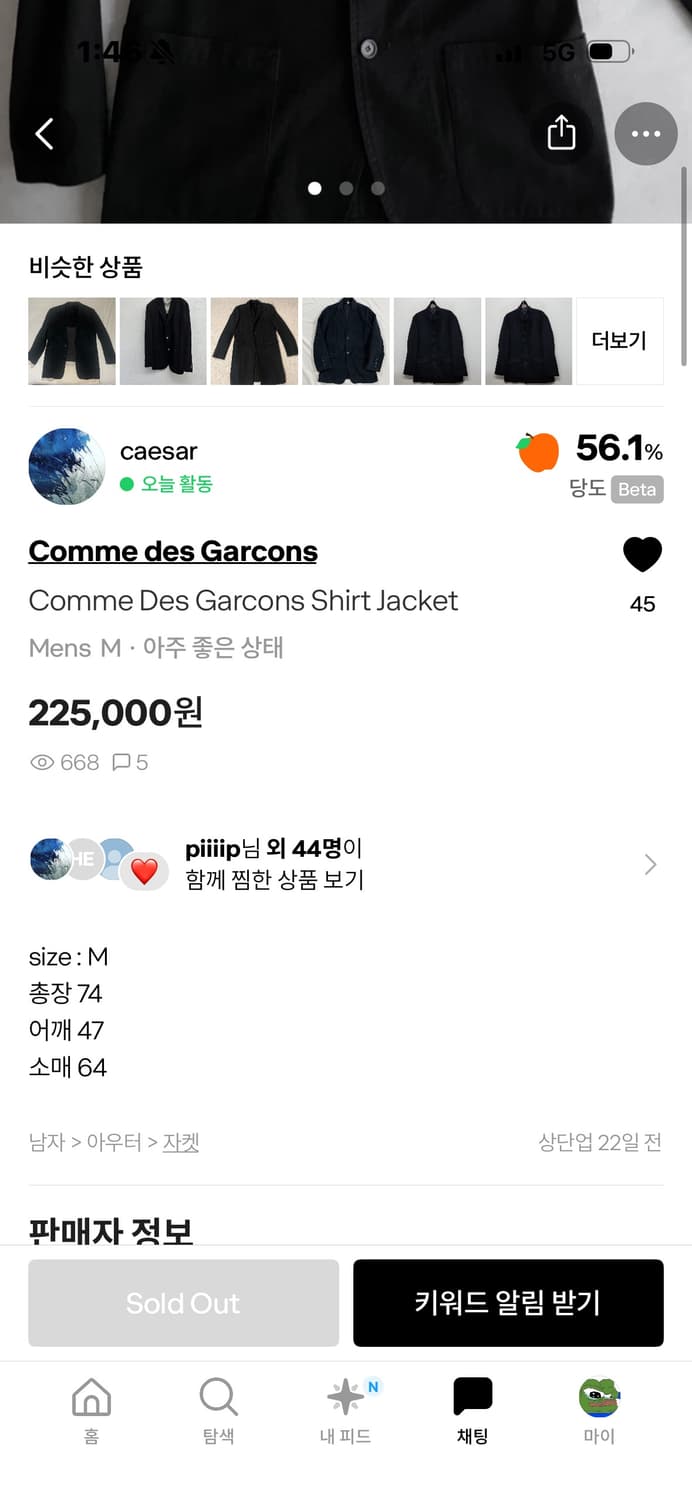This screenshot has width=692, height=1500.
Task: Open the share options for this listing
Action: [x=562, y=133]
